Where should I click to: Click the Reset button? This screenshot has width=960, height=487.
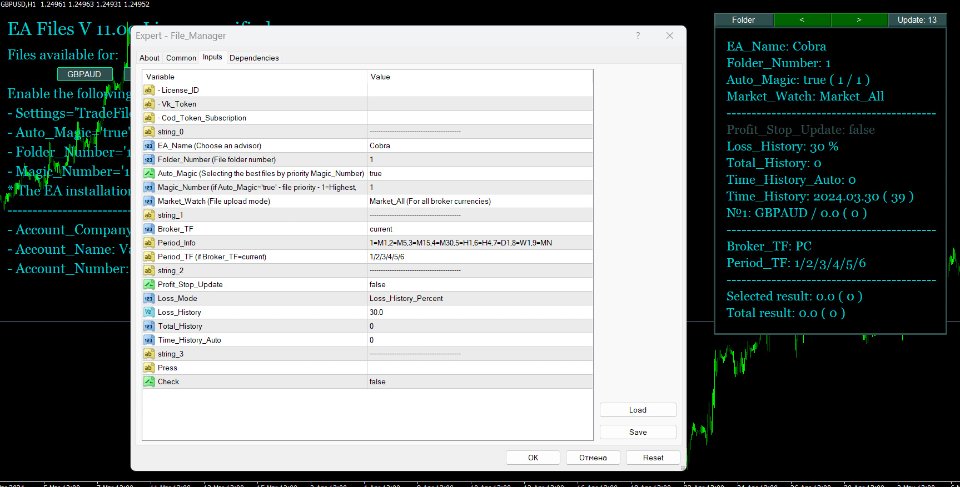(653, 458)
